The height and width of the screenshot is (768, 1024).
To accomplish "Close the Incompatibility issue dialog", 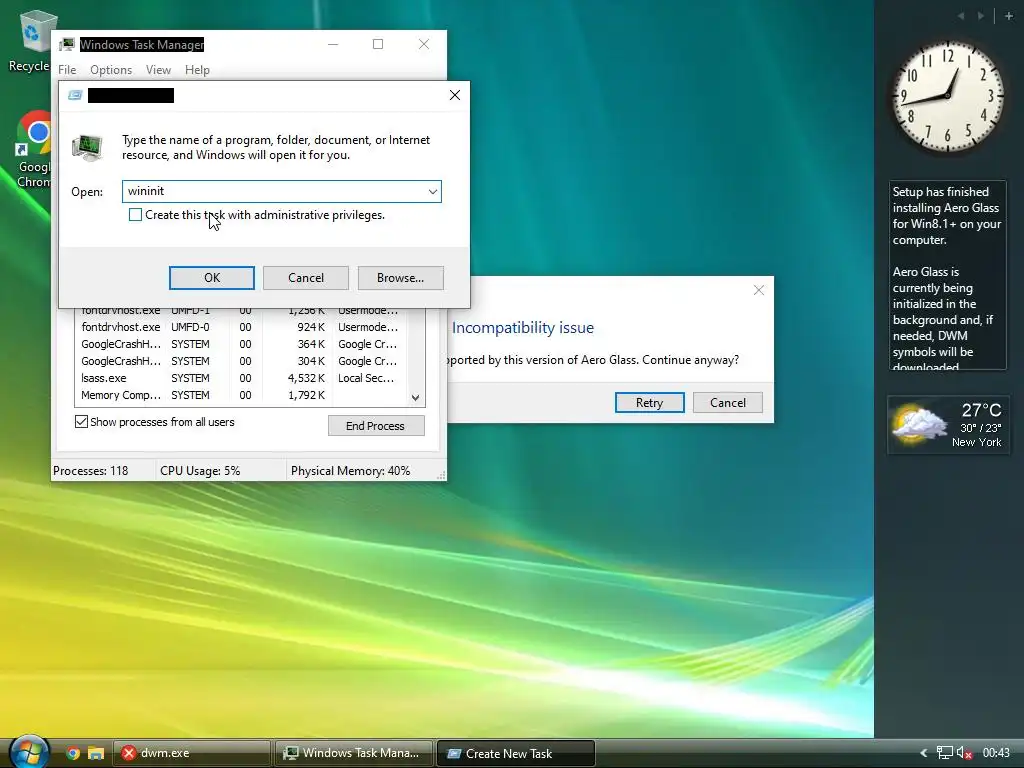I will pyautogui.click(x=758, y=290).
